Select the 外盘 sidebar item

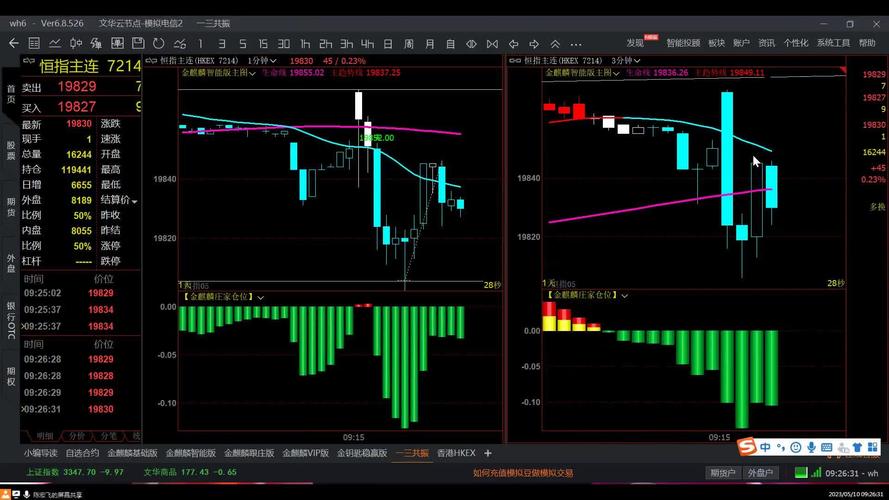(x=11, y=263)
